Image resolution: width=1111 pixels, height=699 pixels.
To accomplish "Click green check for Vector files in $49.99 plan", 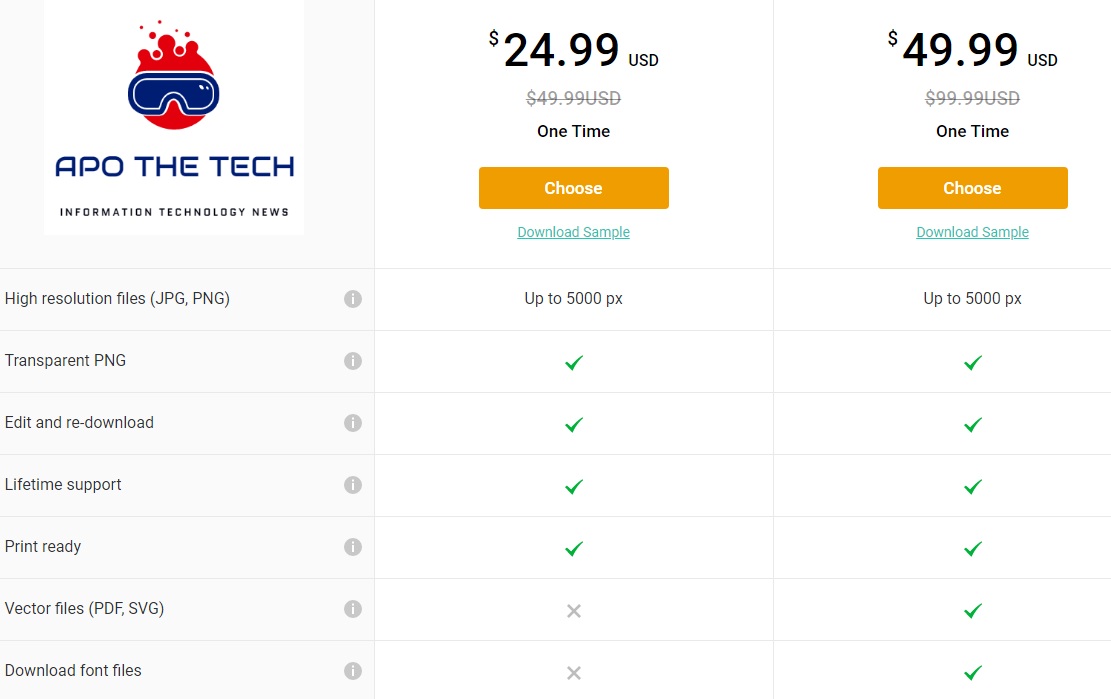I will pyautogui.click(x=973, y=610).
